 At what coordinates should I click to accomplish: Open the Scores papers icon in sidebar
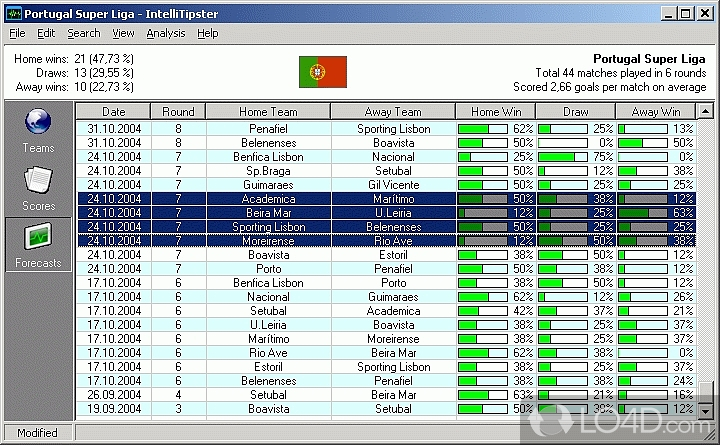point(38,180)
